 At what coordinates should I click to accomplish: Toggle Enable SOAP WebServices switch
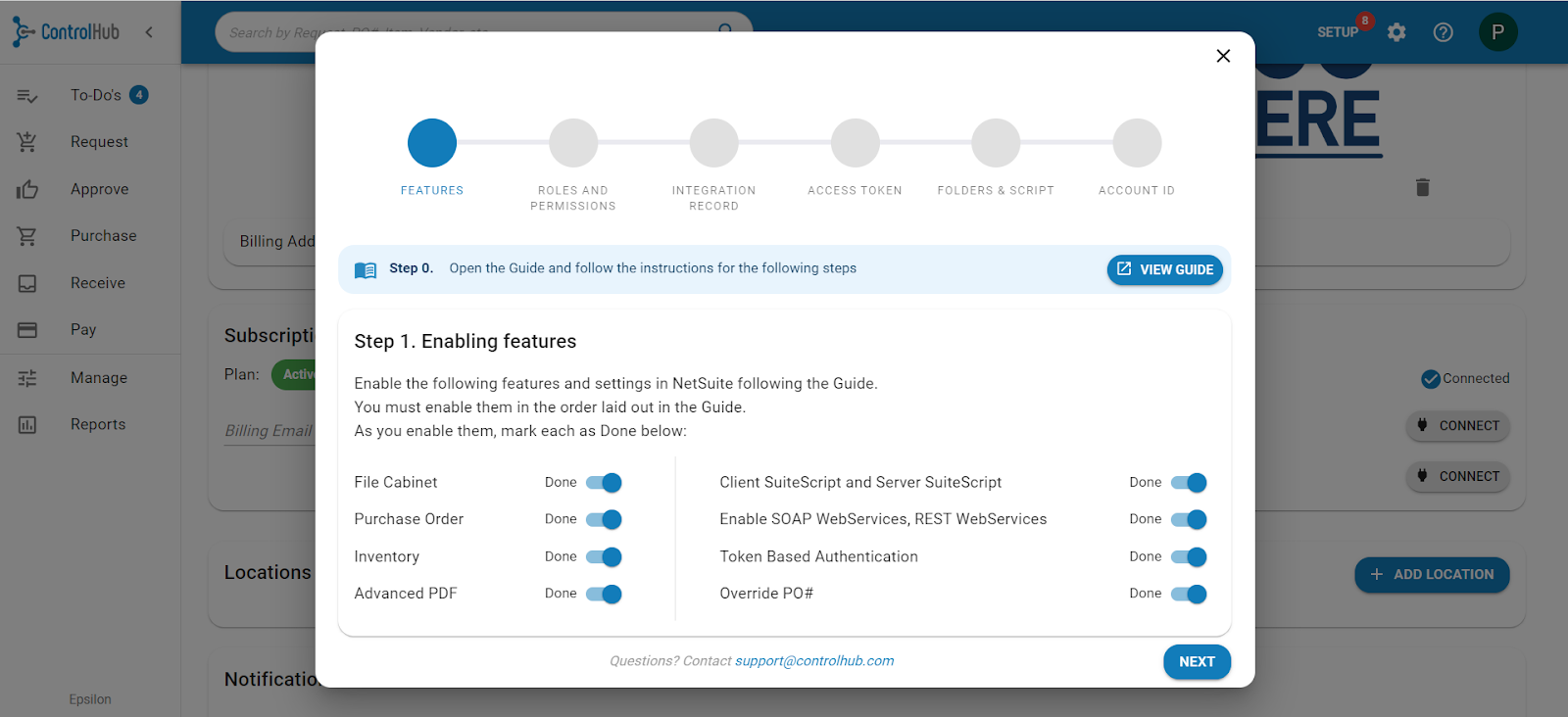click(1189, 519)
